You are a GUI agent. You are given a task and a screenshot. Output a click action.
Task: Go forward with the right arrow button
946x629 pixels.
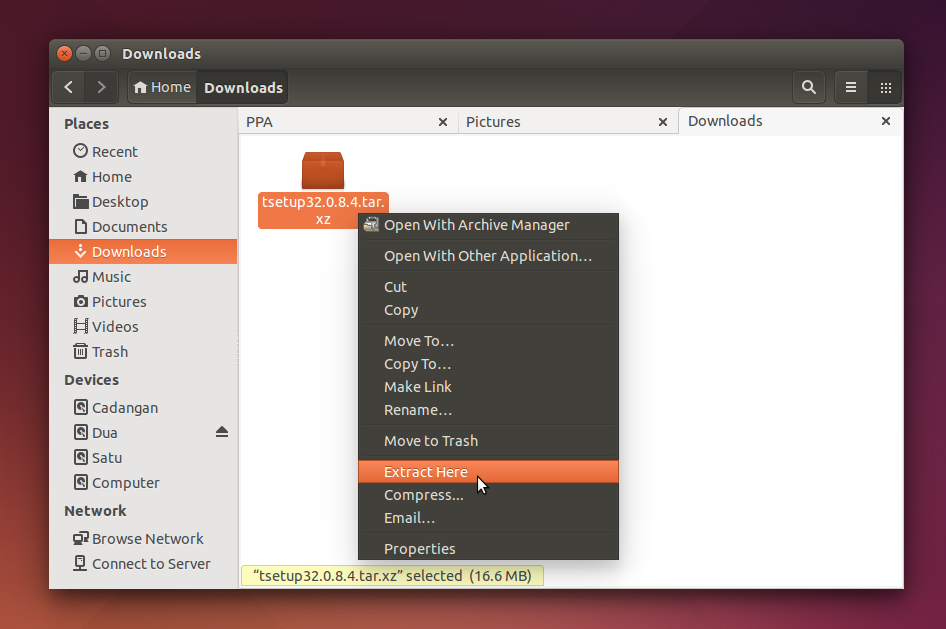click(101, 87)
